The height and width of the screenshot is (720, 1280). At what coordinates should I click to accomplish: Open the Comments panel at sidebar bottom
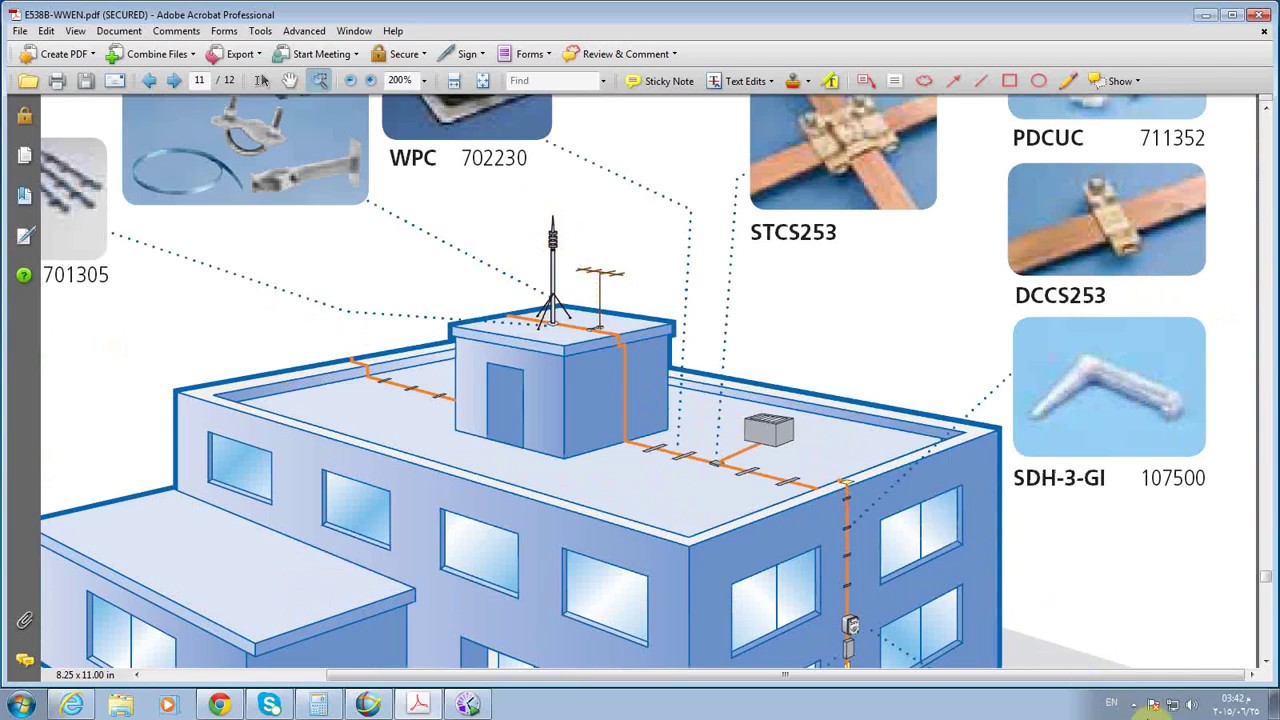point(24,660)
